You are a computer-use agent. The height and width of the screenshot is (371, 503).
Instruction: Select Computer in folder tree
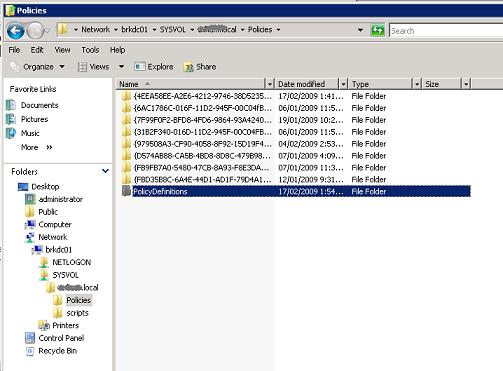[55, 225]
